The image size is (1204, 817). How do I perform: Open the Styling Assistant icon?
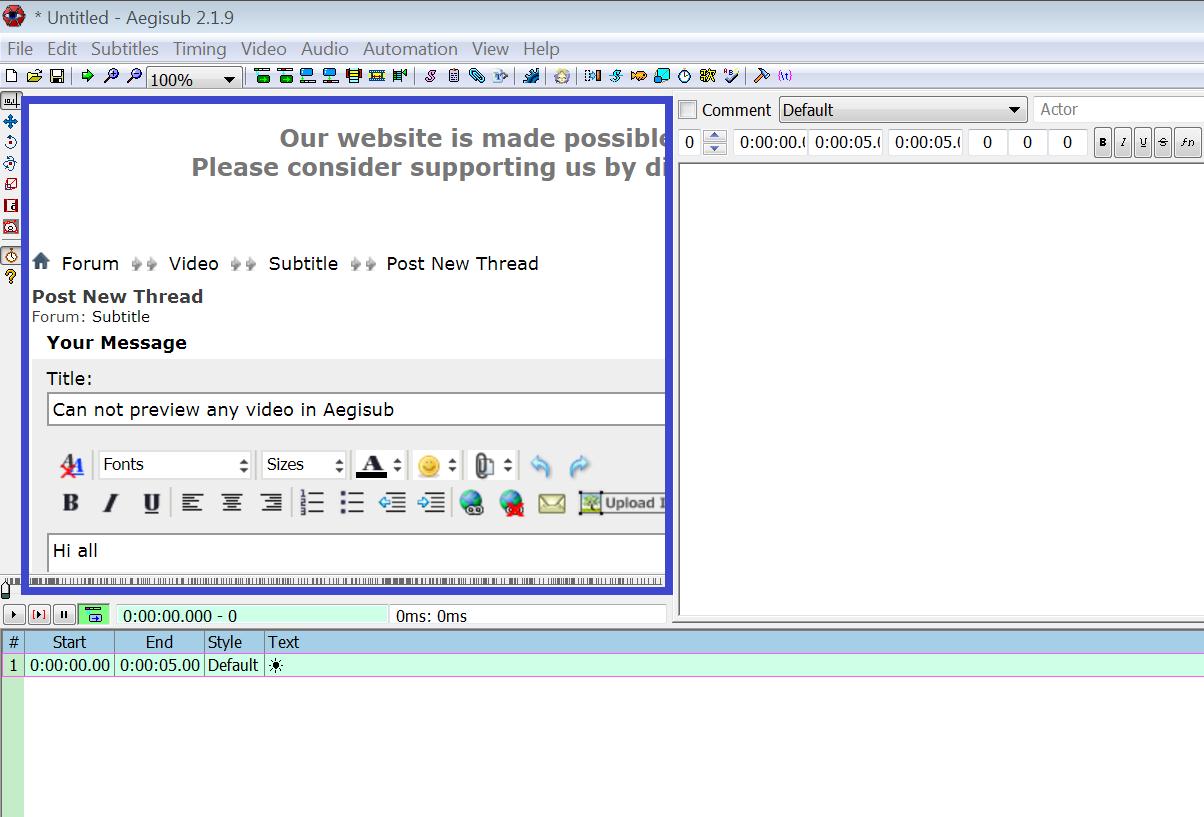click(x=616, y=76)
